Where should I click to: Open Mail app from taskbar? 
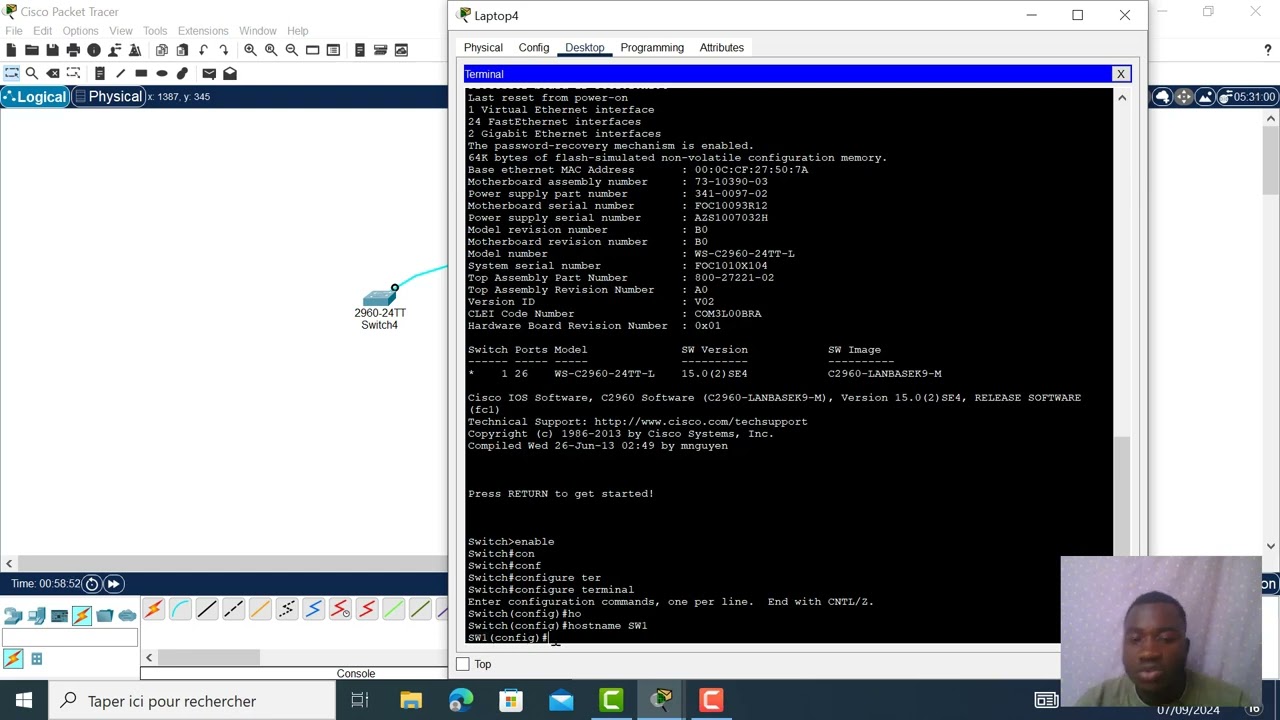(x=561, y=701)
